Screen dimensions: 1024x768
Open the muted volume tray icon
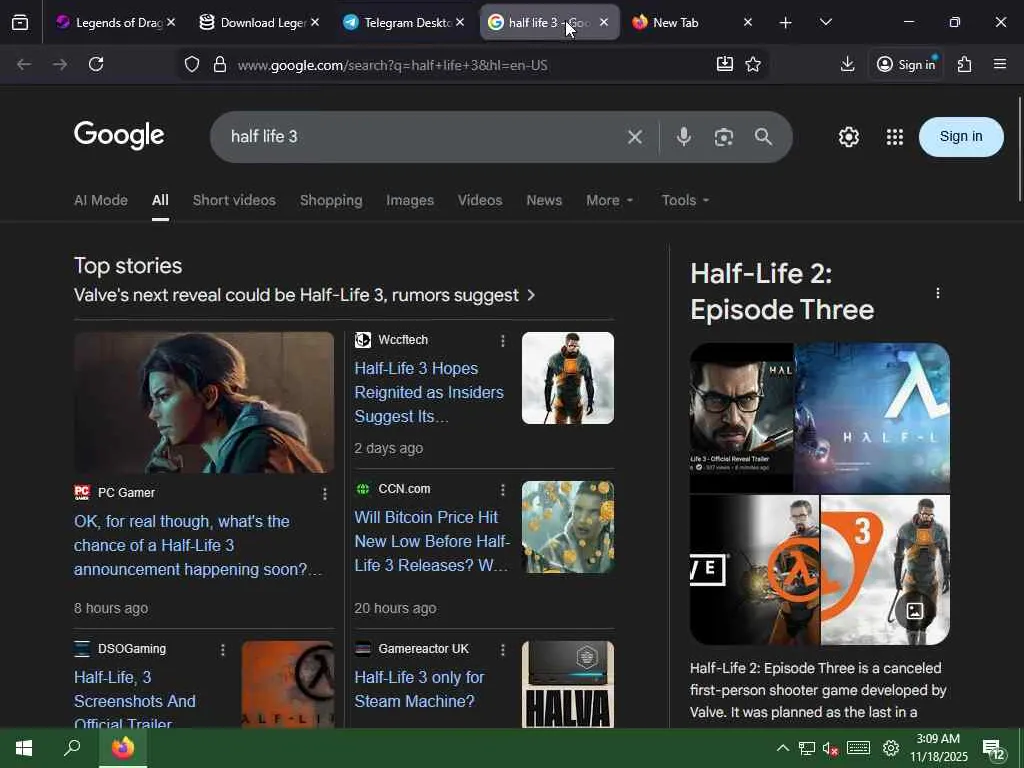(830, 748)
